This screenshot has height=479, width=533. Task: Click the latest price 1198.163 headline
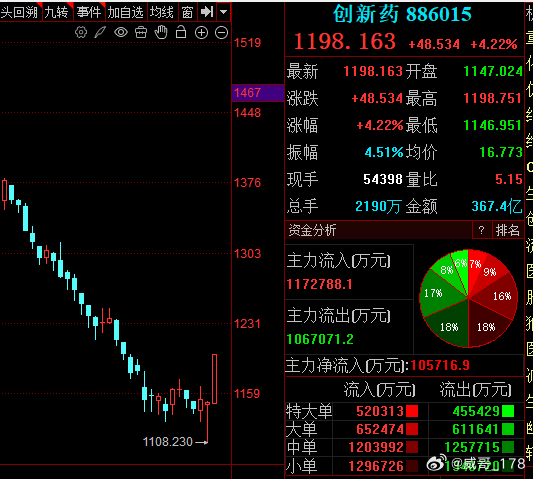[x=345, y=42]
